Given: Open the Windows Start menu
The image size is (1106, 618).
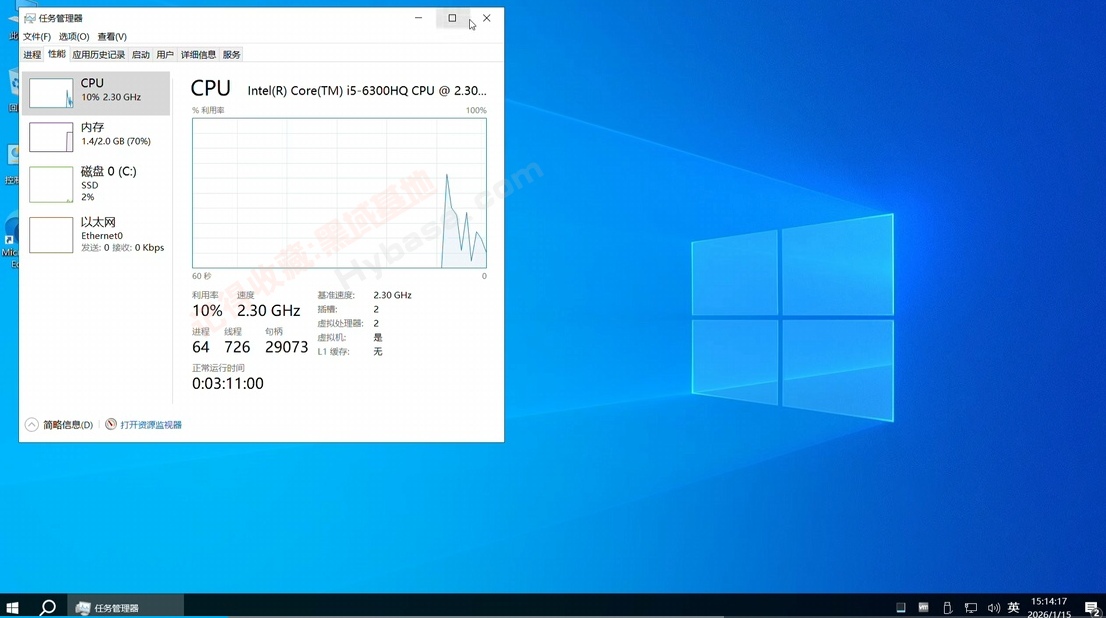Looking at the screenshot, I should coord(13,607).
